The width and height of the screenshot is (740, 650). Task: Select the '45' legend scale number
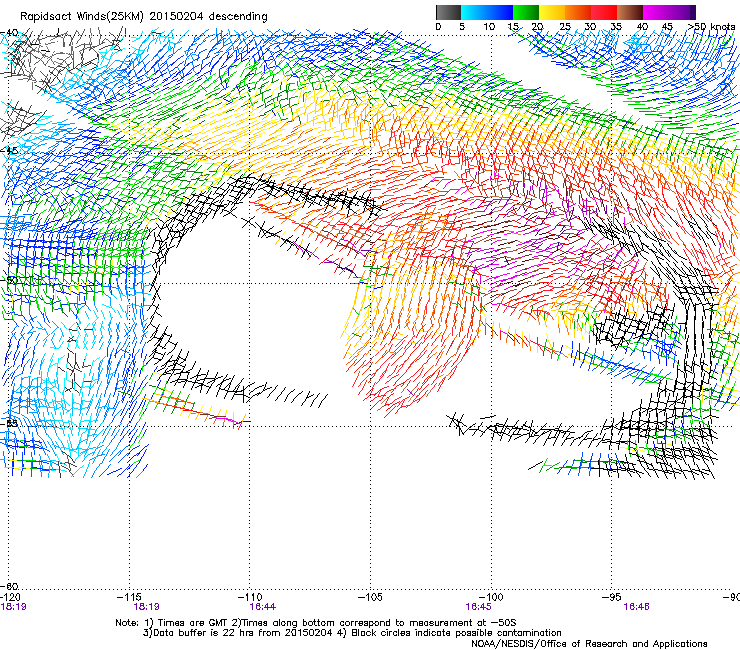(667, 27)
